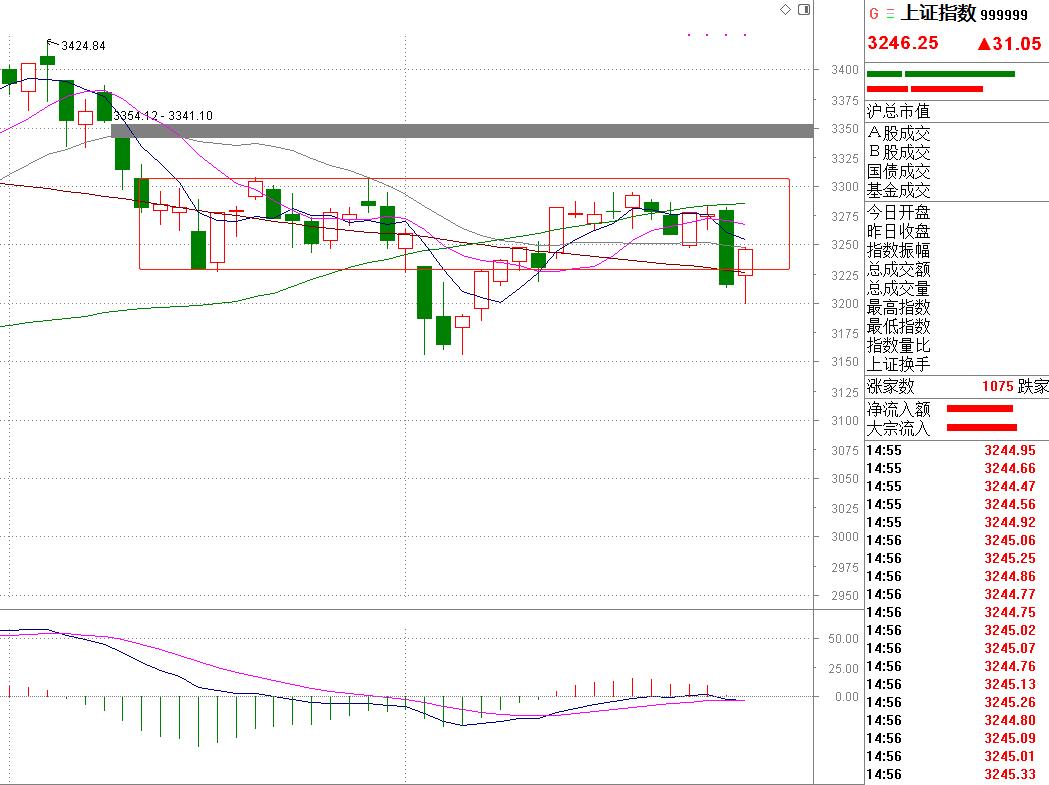Select the A股成交 row
Viewport: 1049px width, 785px height.
[957, 133]
